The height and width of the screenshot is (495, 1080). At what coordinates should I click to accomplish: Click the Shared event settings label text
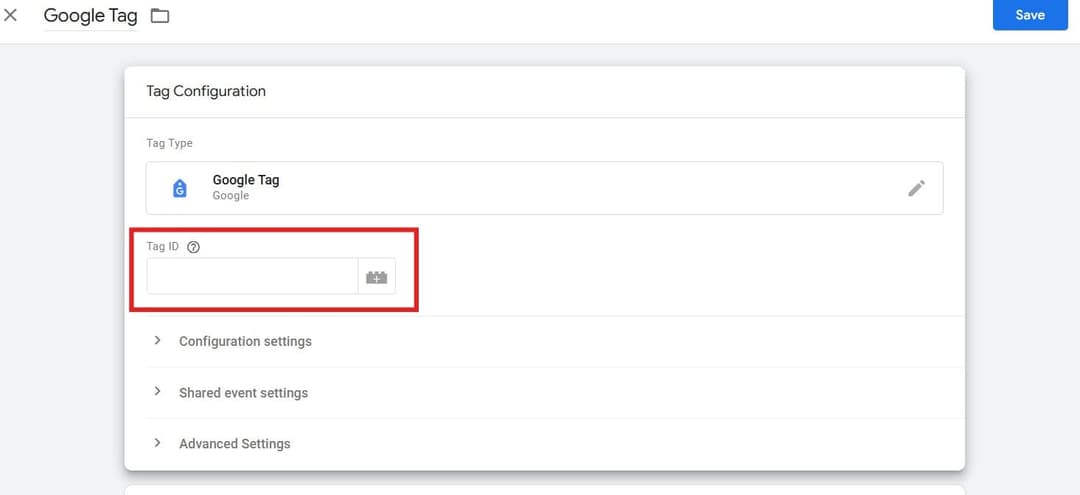tap(243, 393)
